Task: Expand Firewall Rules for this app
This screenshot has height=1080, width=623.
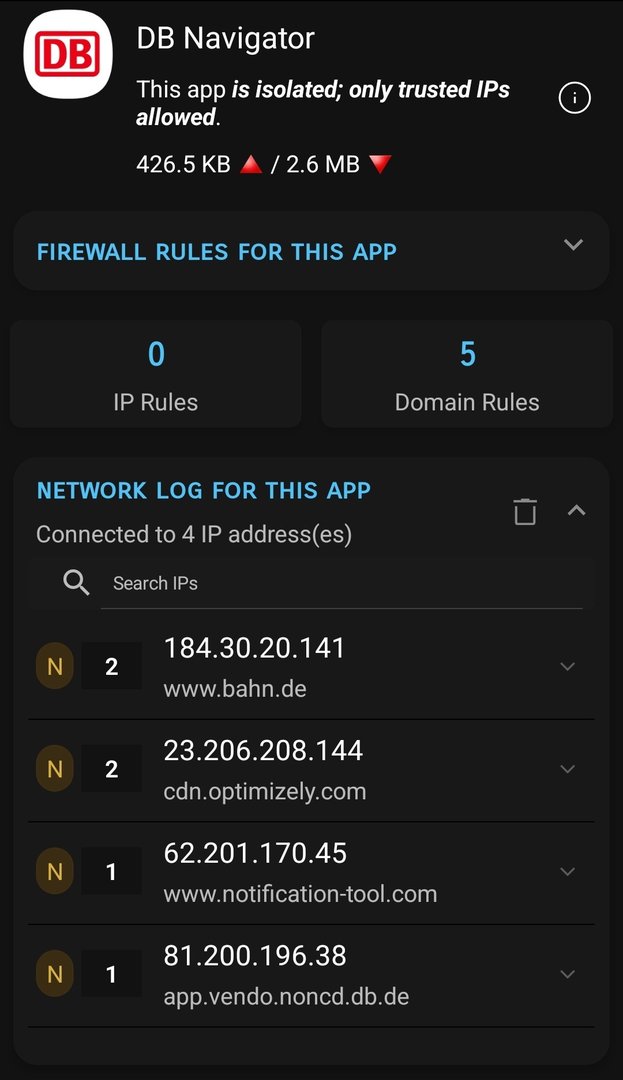Action: coord(572,245)
